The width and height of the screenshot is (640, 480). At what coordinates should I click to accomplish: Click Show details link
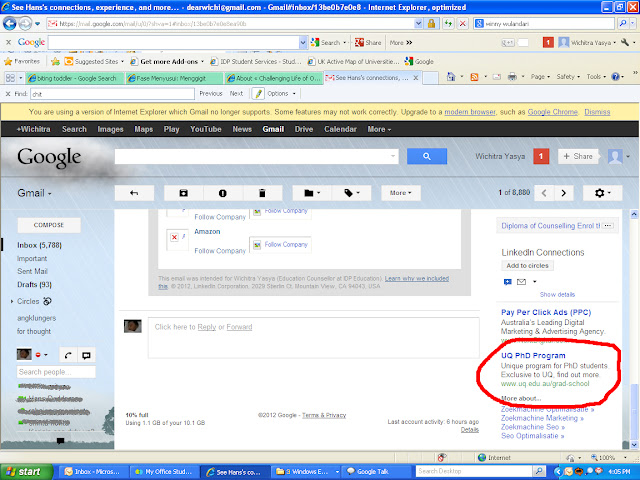[x=557, y=294]
